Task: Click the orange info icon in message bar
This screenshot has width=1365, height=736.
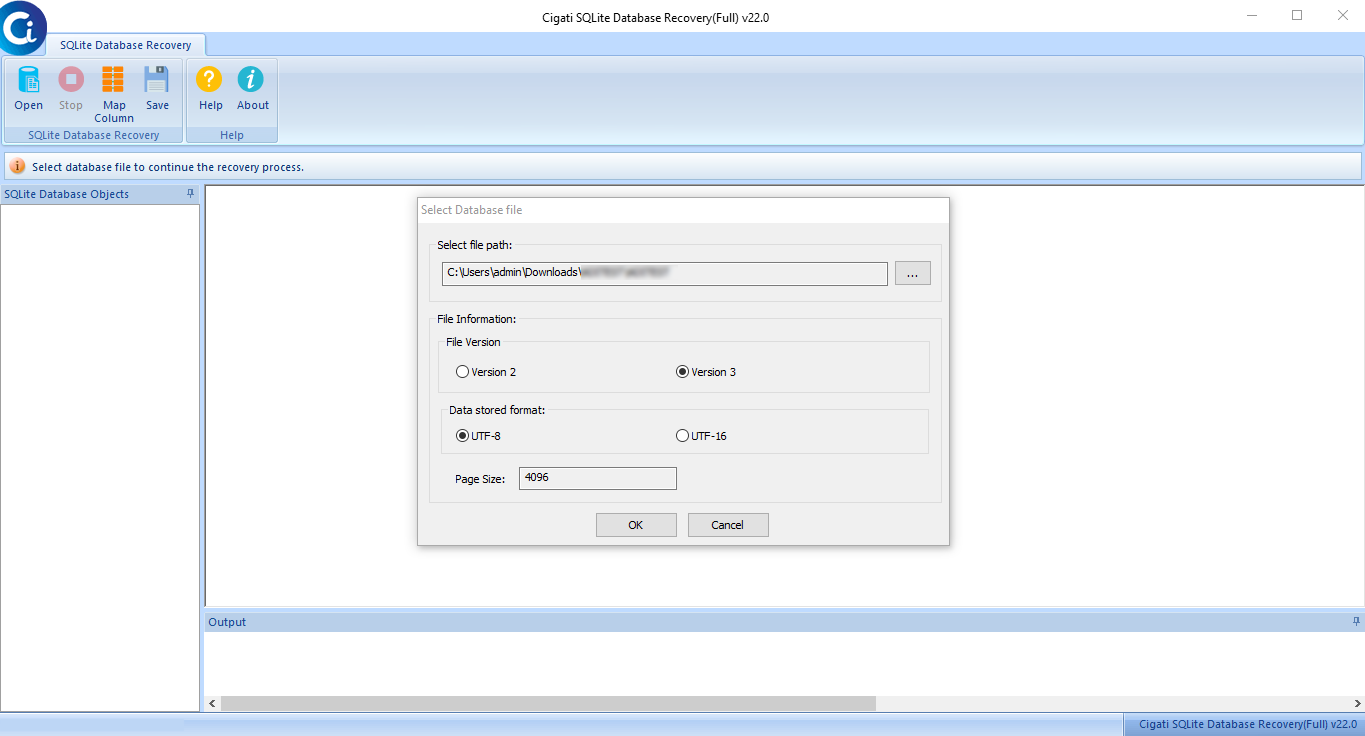Action: [x=18, y=167]
